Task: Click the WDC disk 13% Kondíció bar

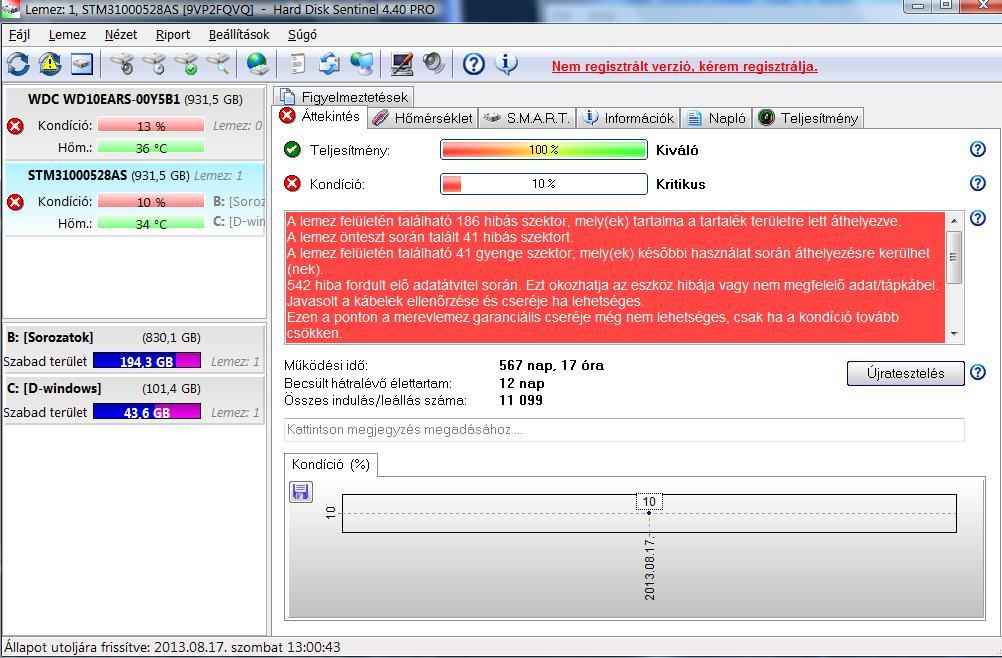Action: pyautogui.click(x=151, y=126)
